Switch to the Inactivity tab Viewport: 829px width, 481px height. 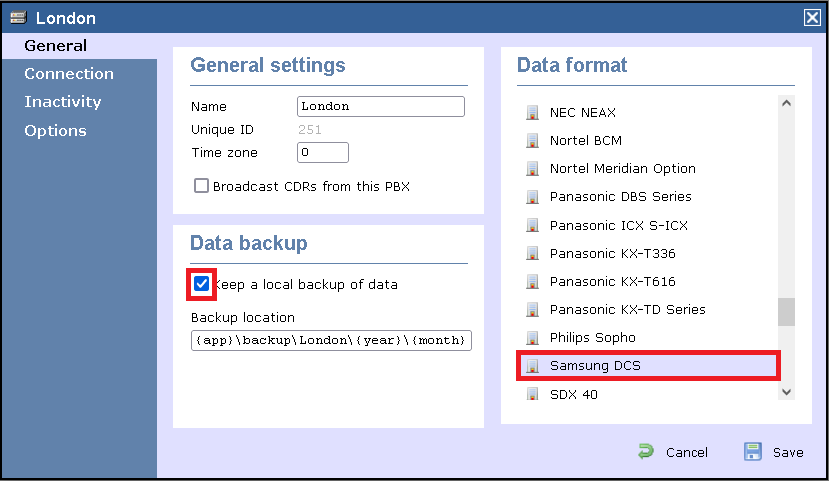click(x=63, y=102)
